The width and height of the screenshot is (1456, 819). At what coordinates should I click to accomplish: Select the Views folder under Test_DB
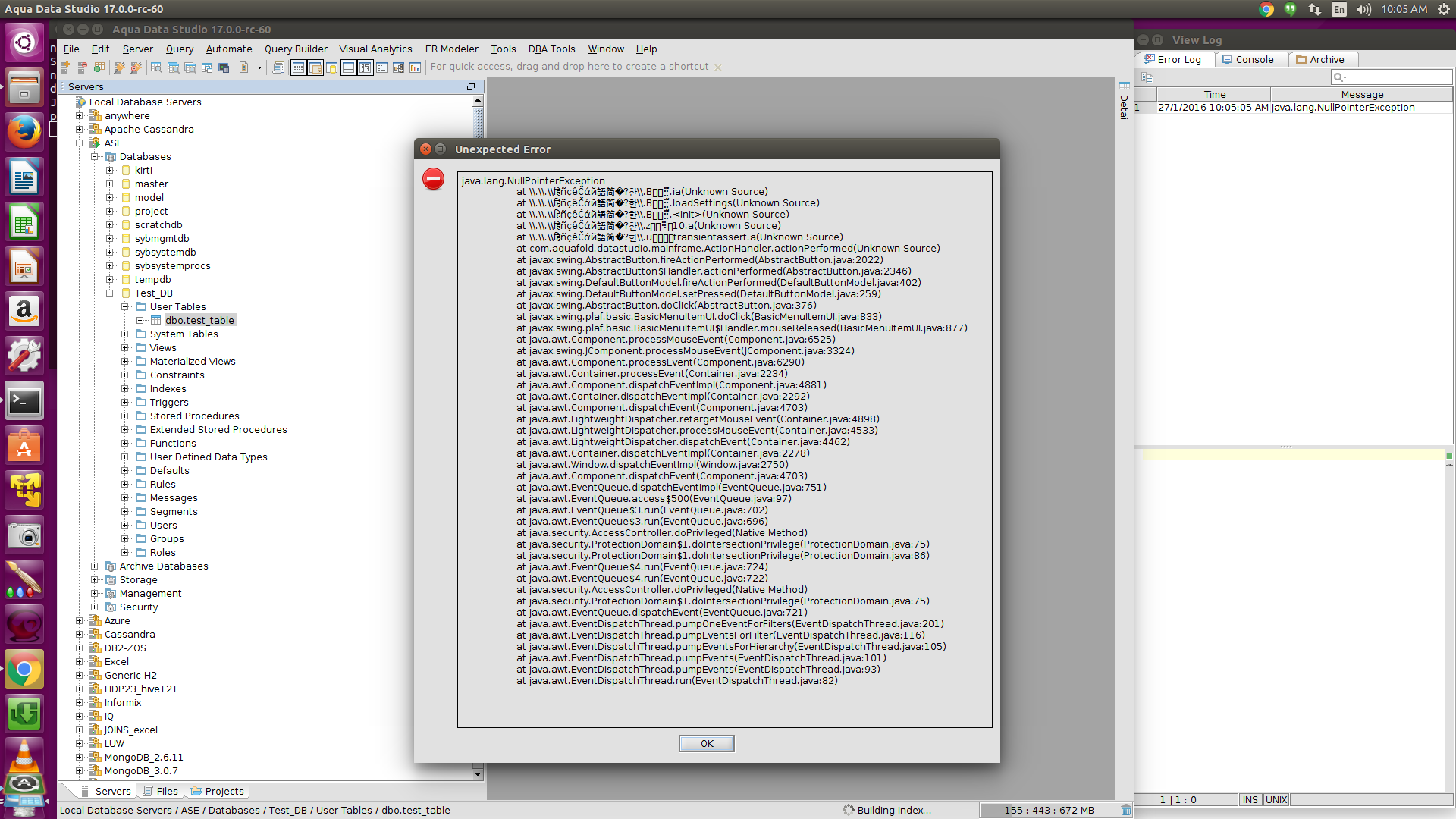point(163,347)
